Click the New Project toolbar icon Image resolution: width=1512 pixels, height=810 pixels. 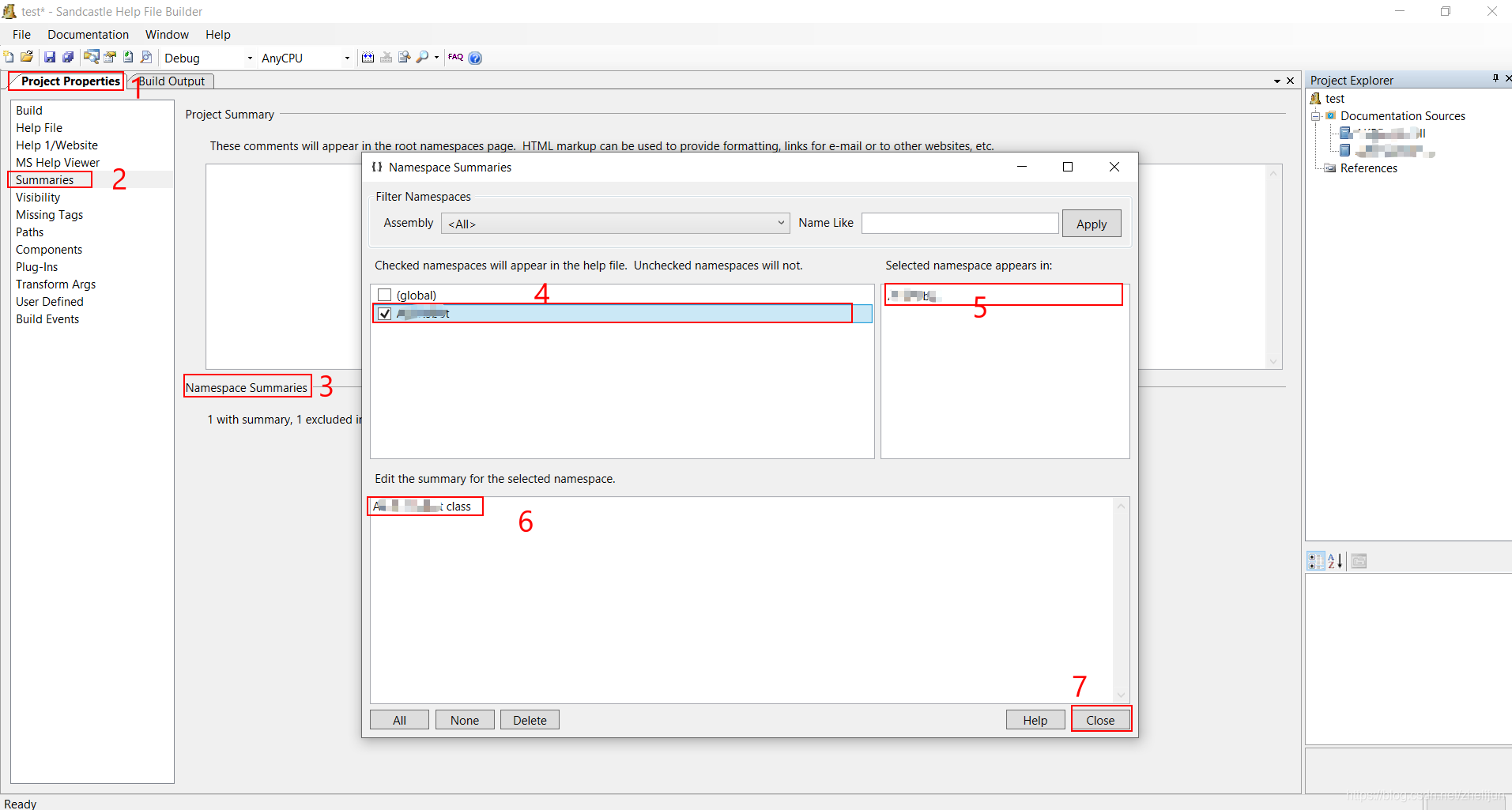click(9, 57)
